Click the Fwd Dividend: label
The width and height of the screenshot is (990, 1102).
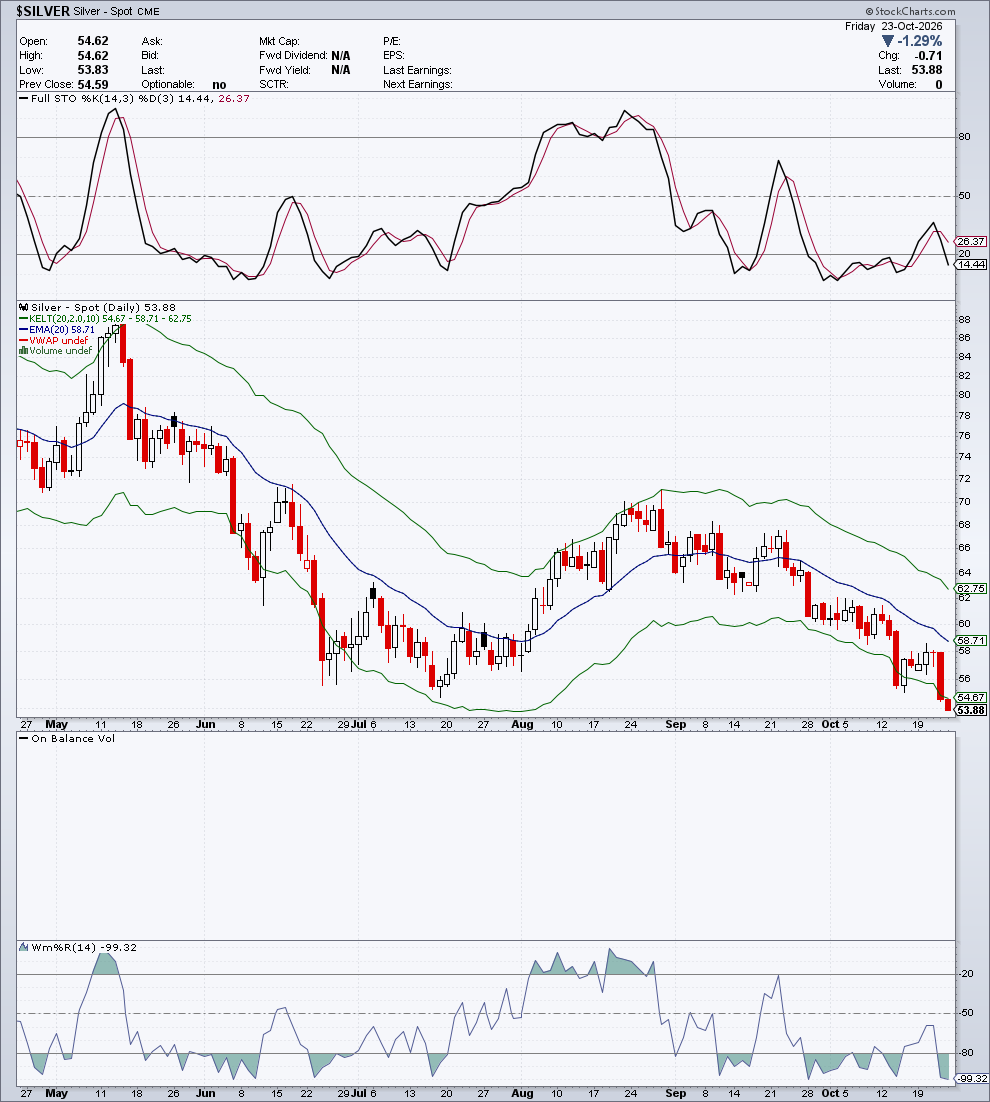pos(293,56)
